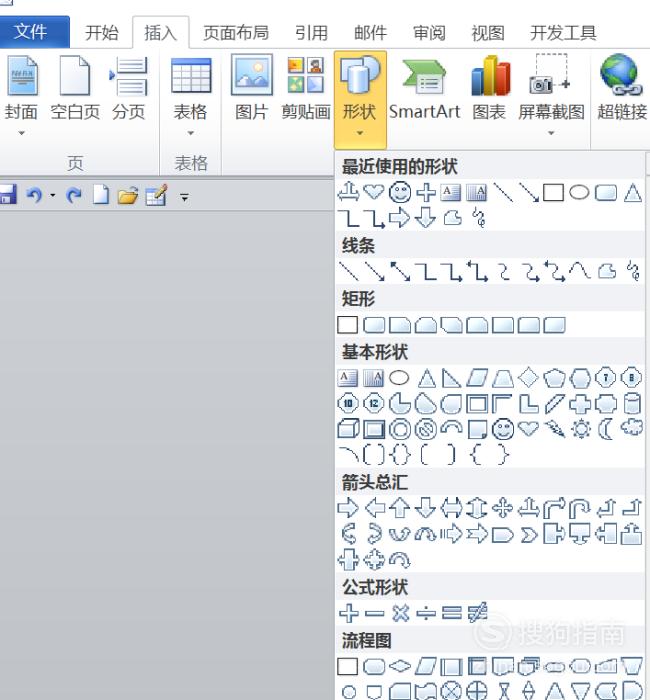
Task: Select the right arrow under 箭头总汇
Action: tap(348, 508)
